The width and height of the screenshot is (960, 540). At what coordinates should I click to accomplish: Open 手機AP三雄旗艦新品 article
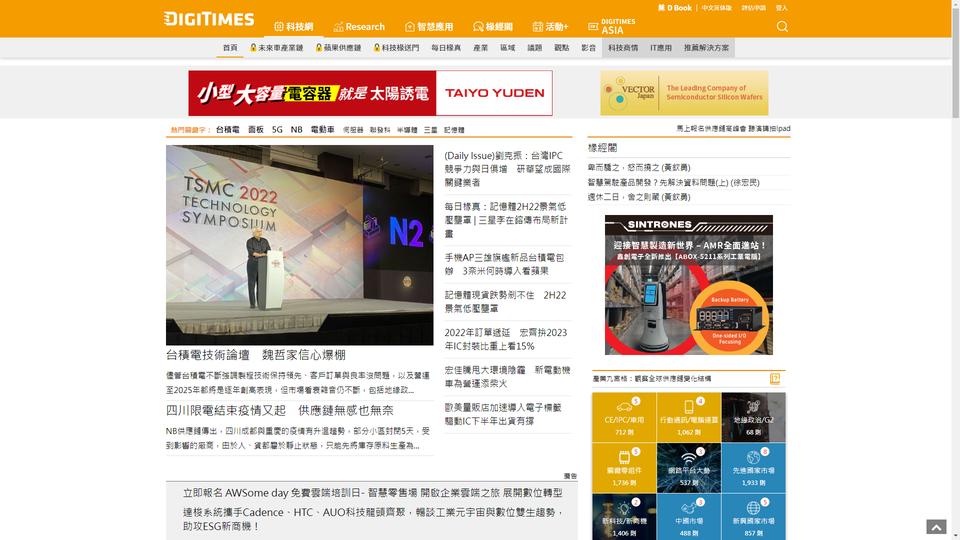pyautogui.click(x=504, y=264)
